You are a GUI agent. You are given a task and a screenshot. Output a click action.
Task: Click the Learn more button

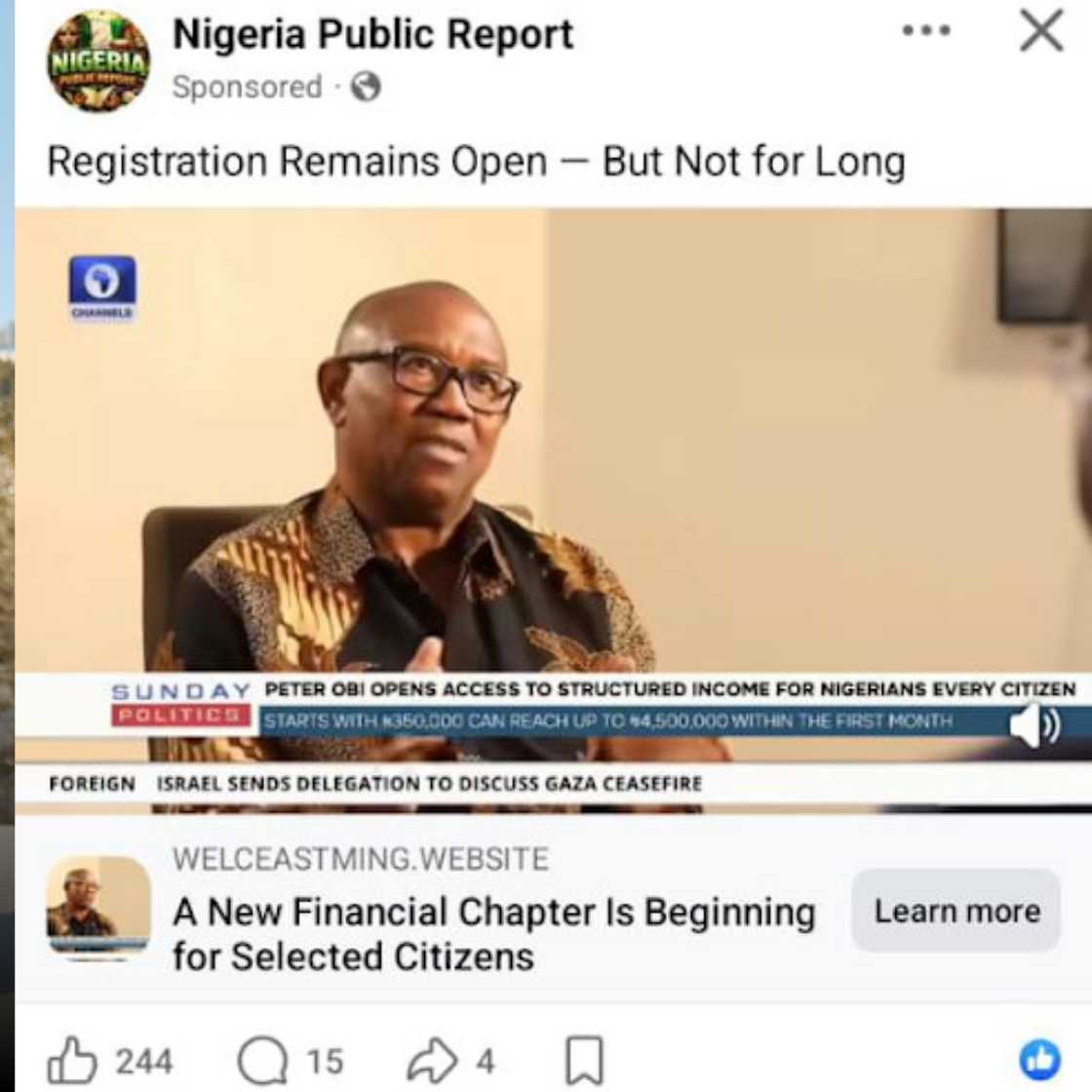[x=956, y=911]
